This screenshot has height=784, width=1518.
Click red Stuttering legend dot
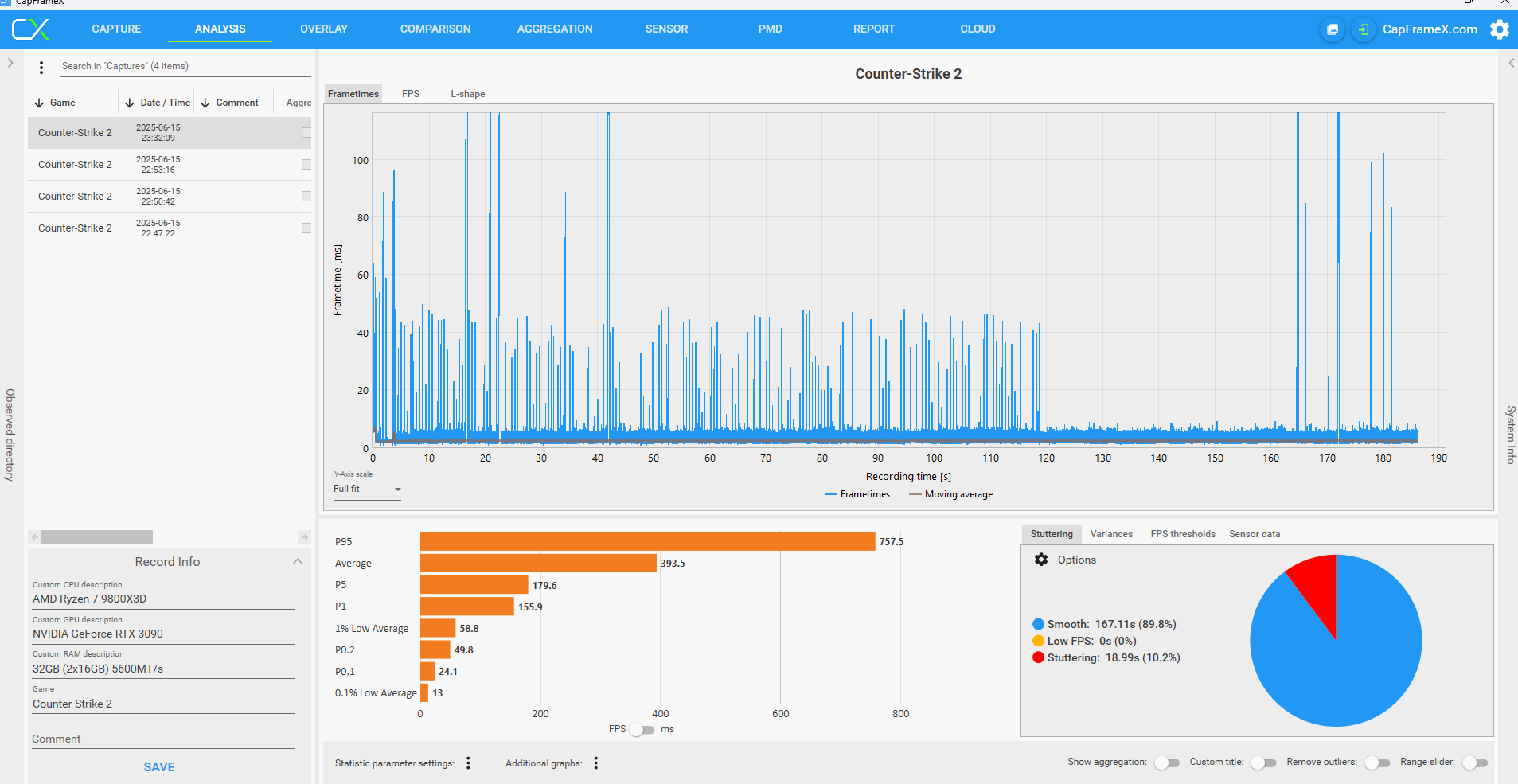1038,658
